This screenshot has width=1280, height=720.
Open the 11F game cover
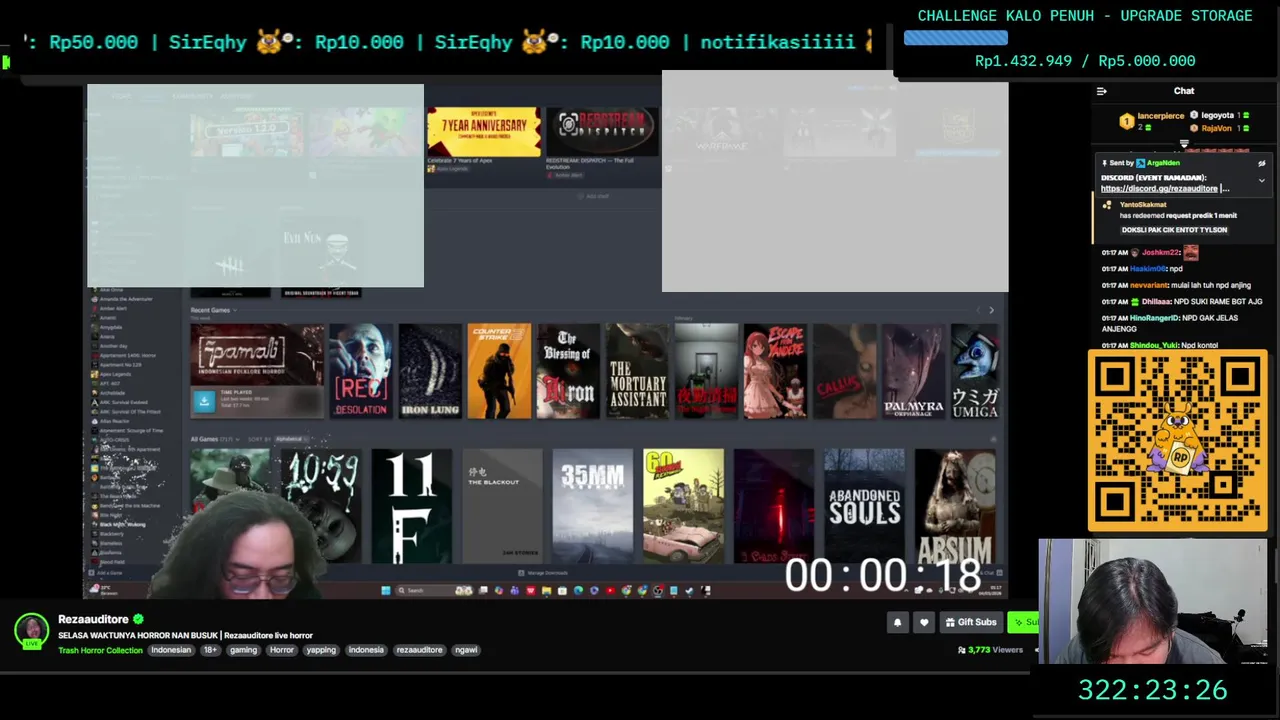tap(411, 506)
